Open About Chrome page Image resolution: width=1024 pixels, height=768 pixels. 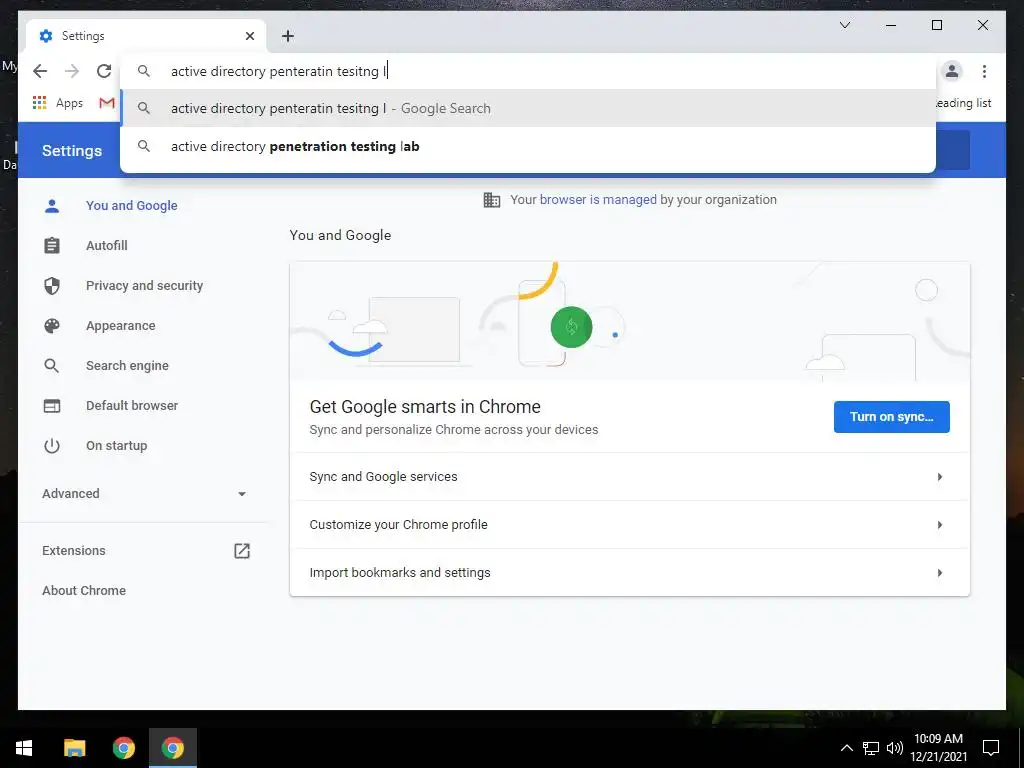coord(84,590)
